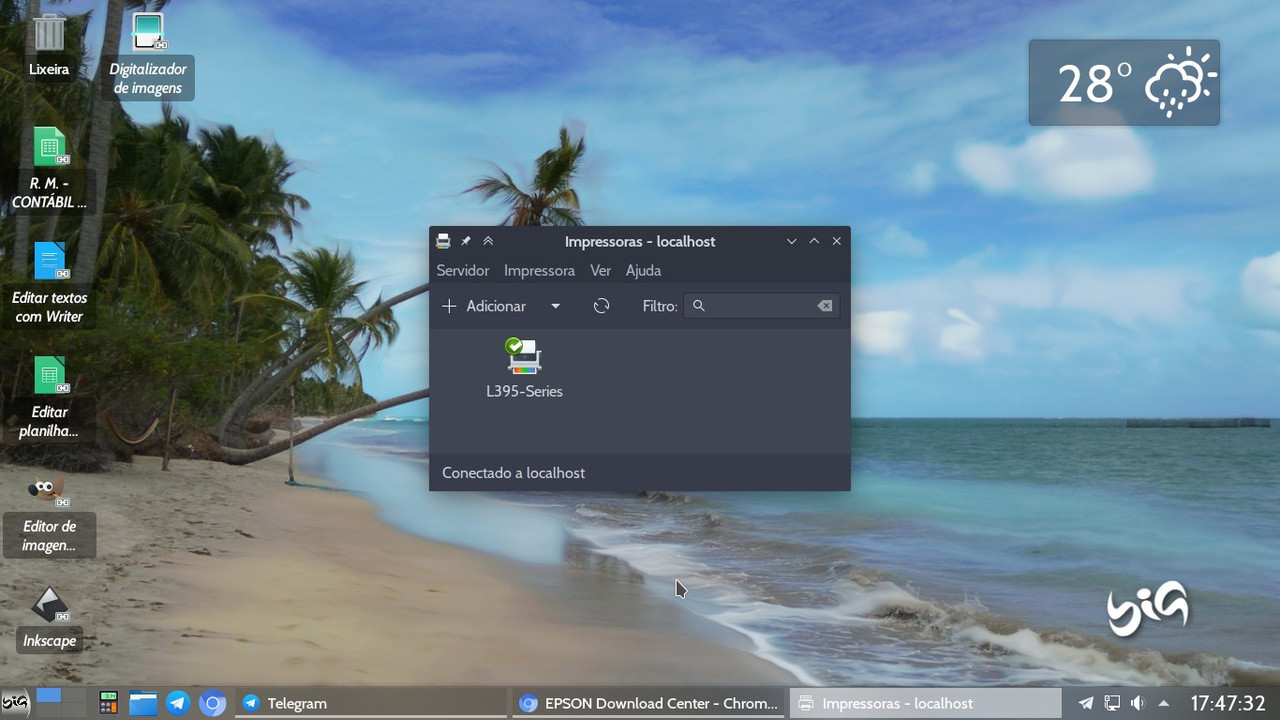The width and height of the screenshot is (1280, 720).
Task: Close the Impressoras window
Action: [837, 241]
